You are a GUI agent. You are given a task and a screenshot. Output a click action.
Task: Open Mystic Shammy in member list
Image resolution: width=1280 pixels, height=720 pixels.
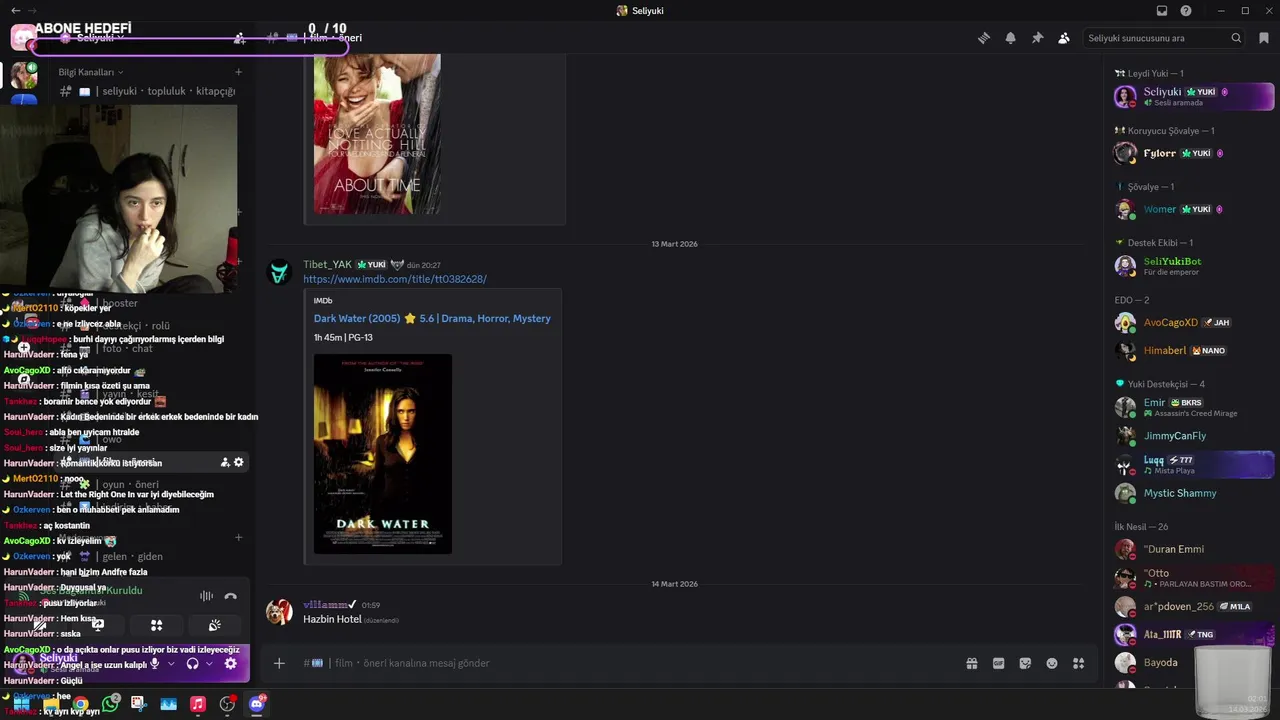coord(1193,493)
